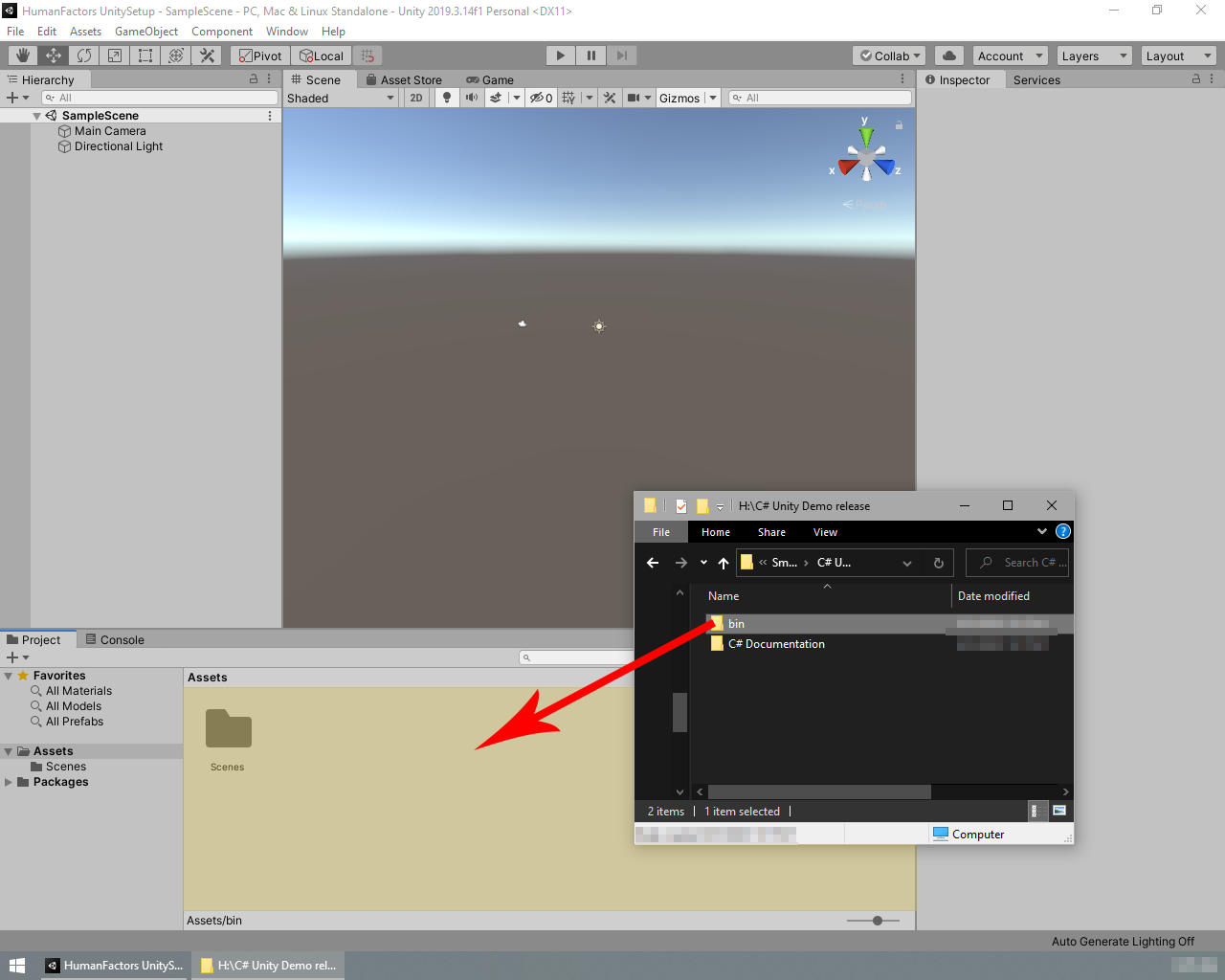Select the Scale tool
This screenshot has width=1225, height=980.
click(x=115, y=56)
